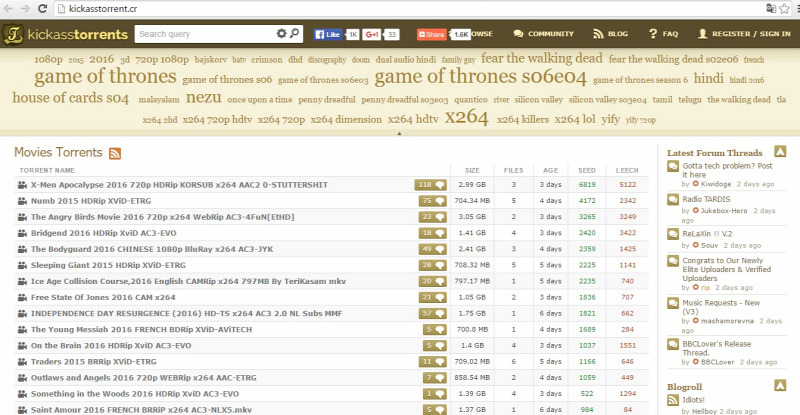Image resolution: width=800 pixels, height=415 pixels.
Task: Open comments for Numb 2015 torrent
Action: (x=433, y=201)
